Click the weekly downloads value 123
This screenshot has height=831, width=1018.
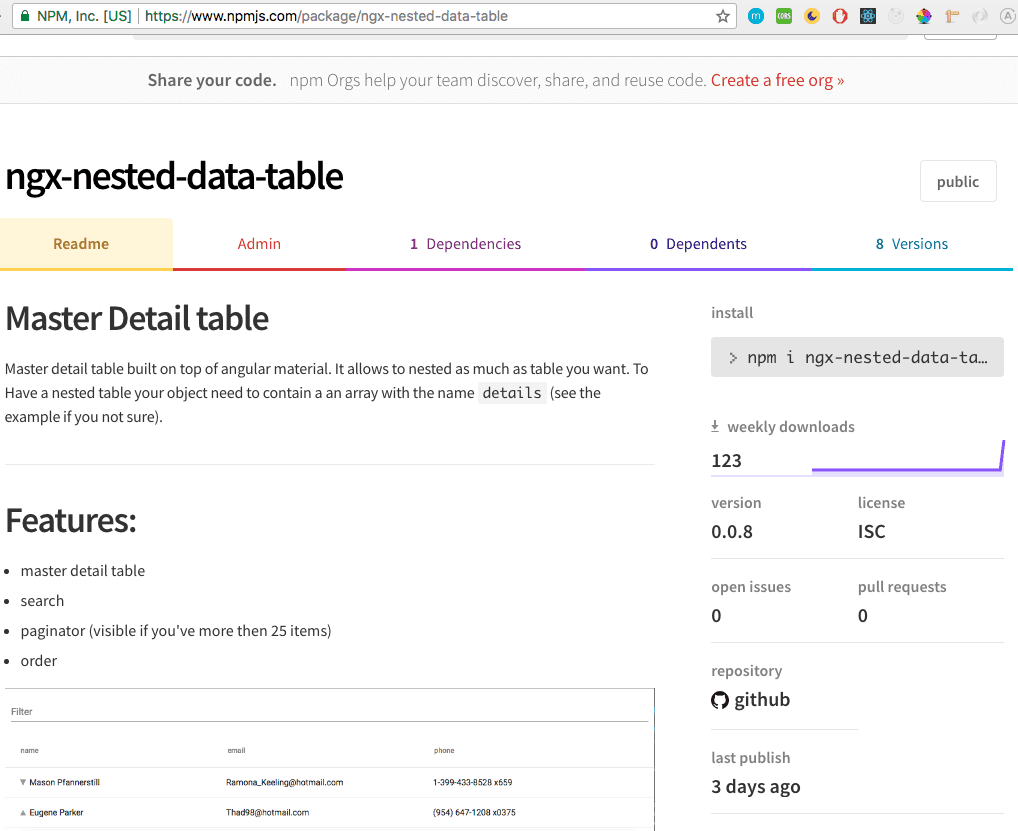pyautogui.click(x=726, y=461)
